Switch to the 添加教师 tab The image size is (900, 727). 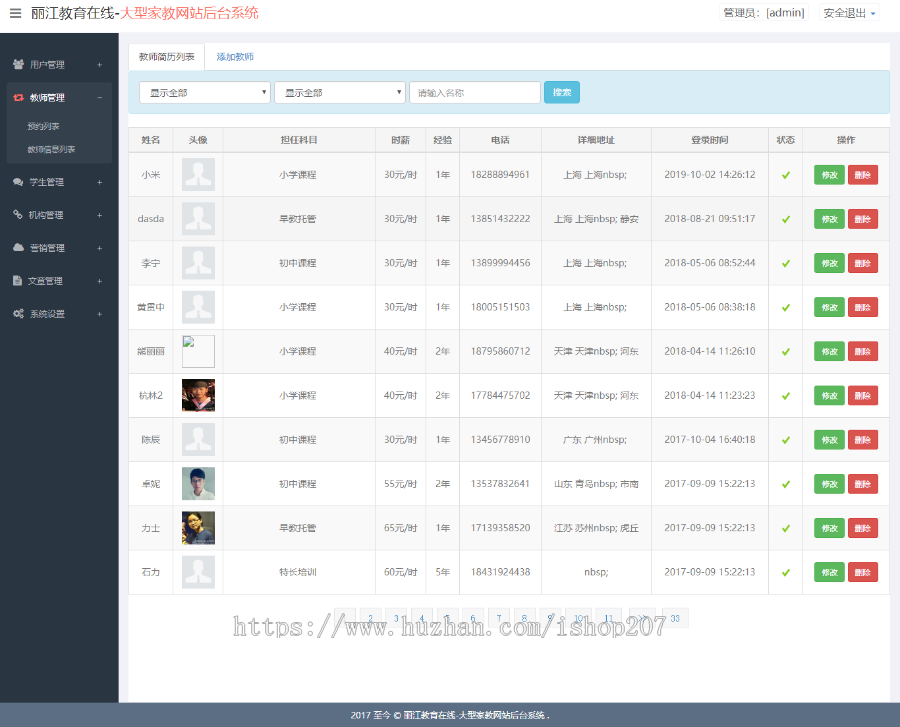[x=235, y=57]
